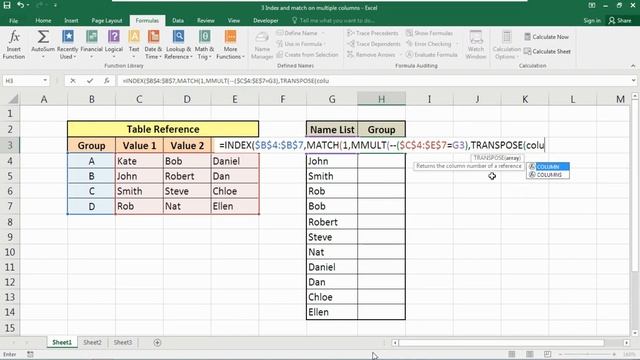Open Recently Used functions
Viewport: 640px width, 360px height.
[67, 45]
